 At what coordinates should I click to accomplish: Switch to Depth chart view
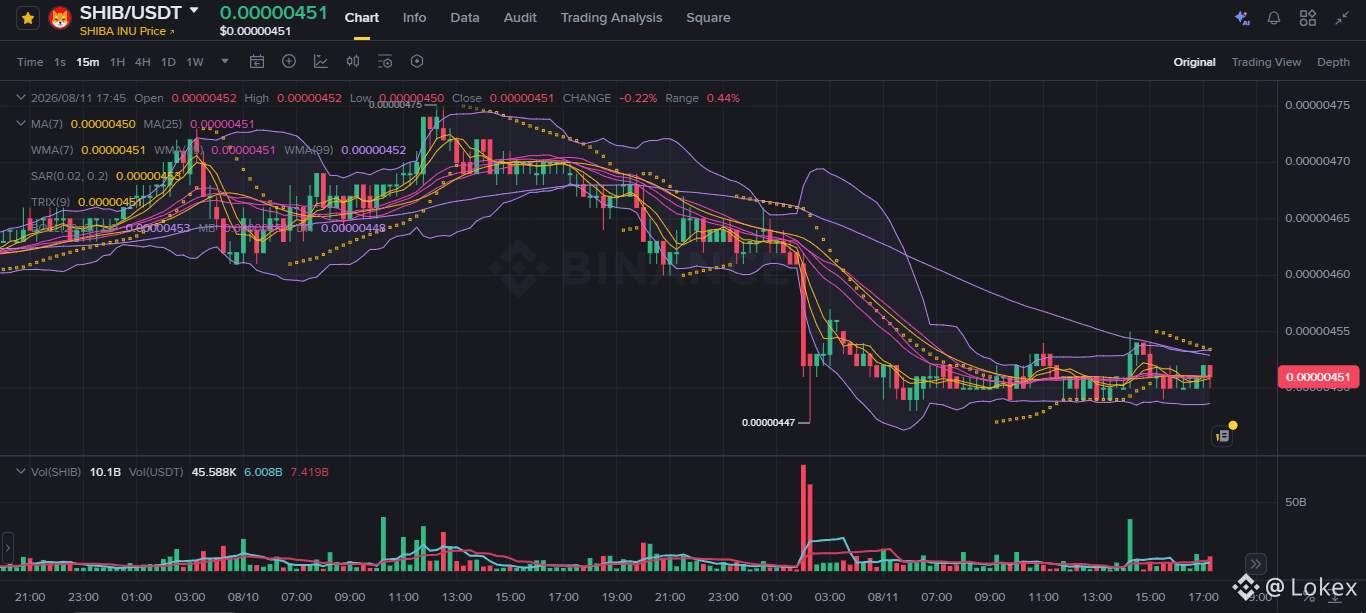(x=1333, y=62)
